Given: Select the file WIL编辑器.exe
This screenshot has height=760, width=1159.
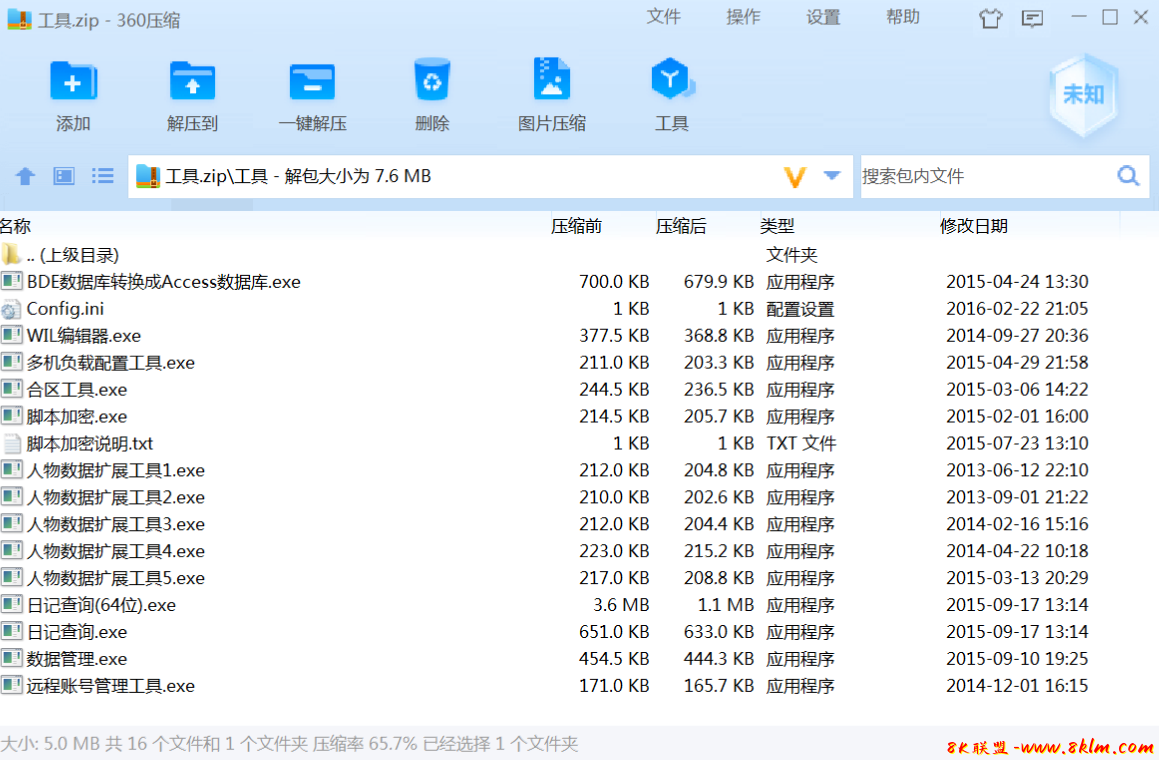Looking at the screenshot, I should [84, 336].
